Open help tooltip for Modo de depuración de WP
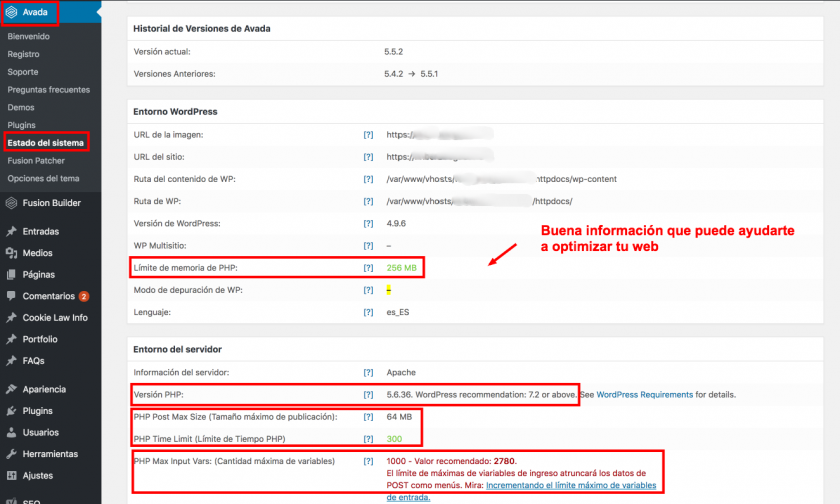The image size is (840, 504). [368, 290]
